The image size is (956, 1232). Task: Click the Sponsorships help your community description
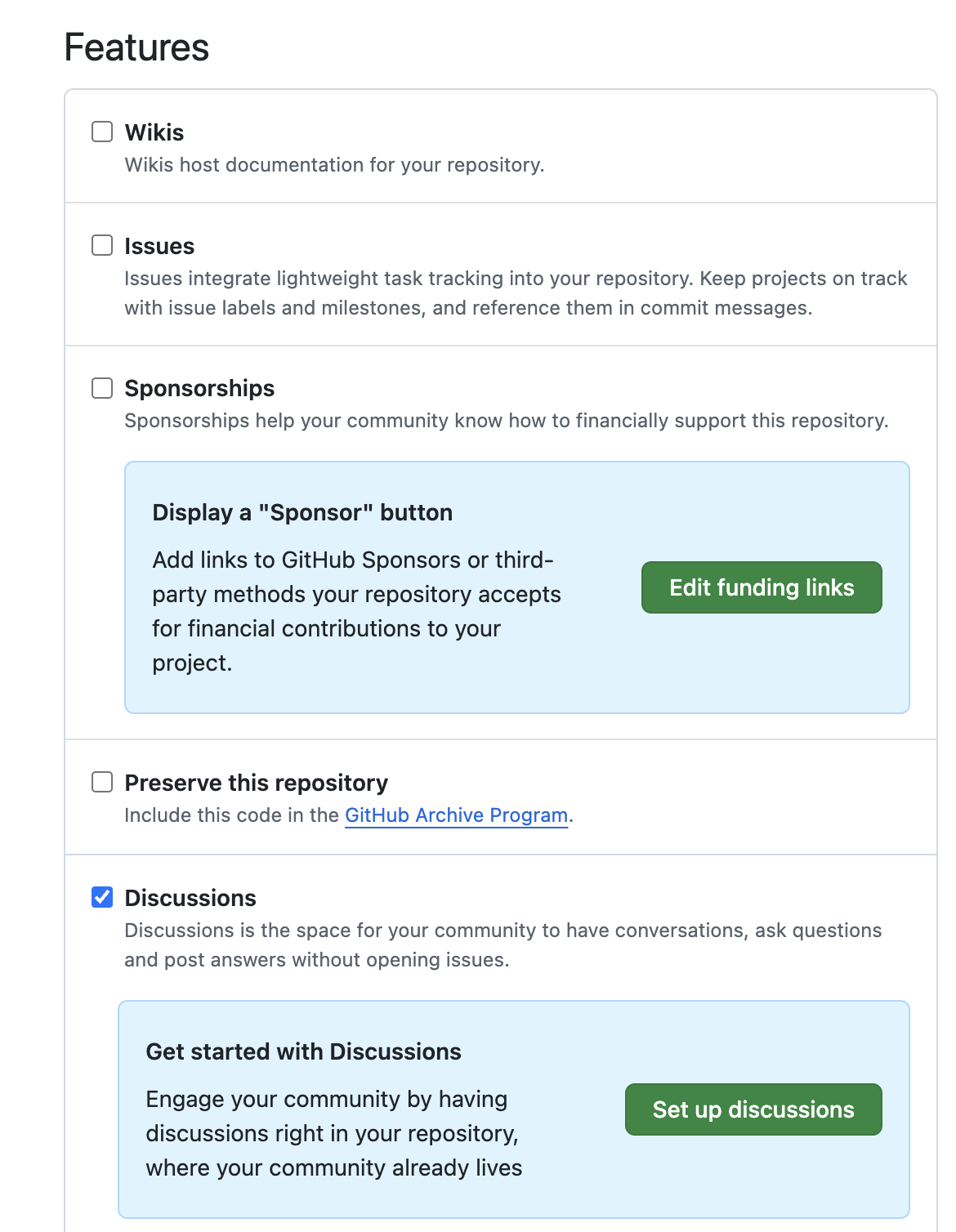pyautogui.click(x=506, y=421)
